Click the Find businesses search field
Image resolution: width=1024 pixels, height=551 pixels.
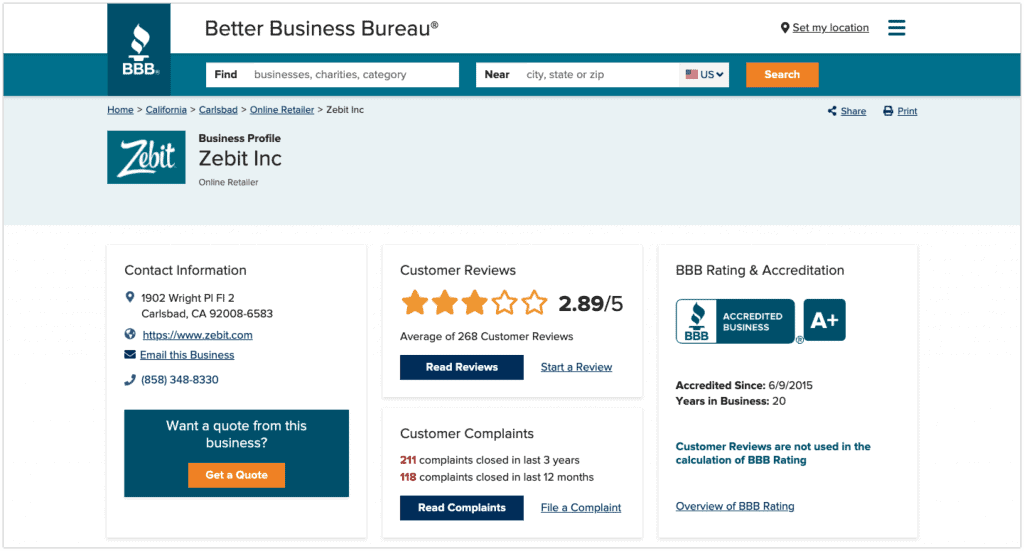coord(332,74)
